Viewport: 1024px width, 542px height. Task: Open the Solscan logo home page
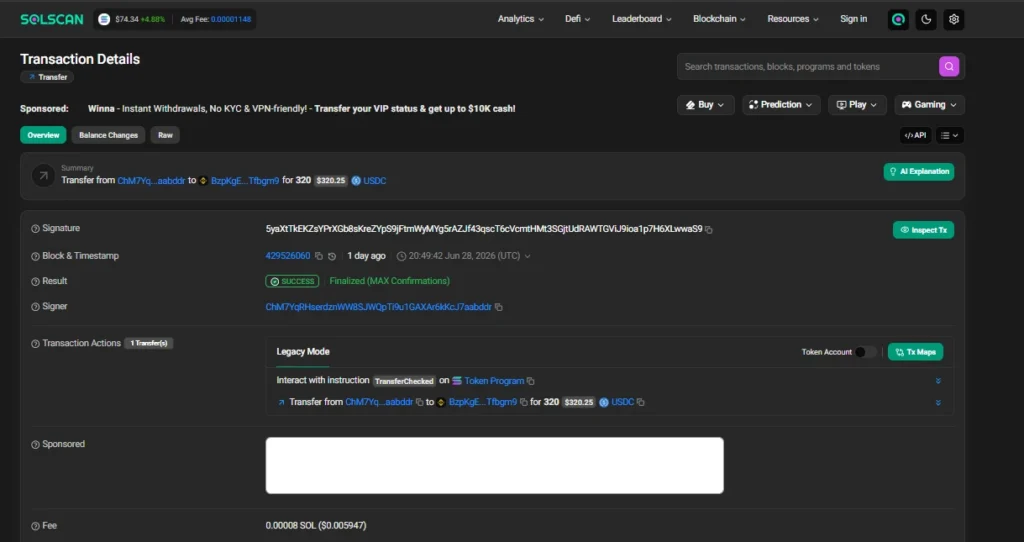pos(52,19)
